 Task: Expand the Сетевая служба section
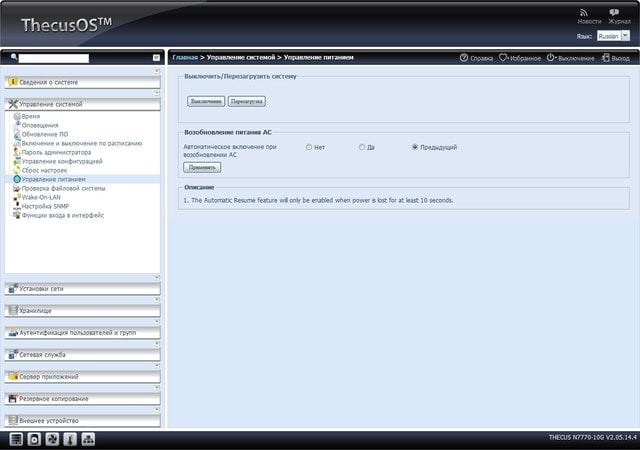(82, 355)
